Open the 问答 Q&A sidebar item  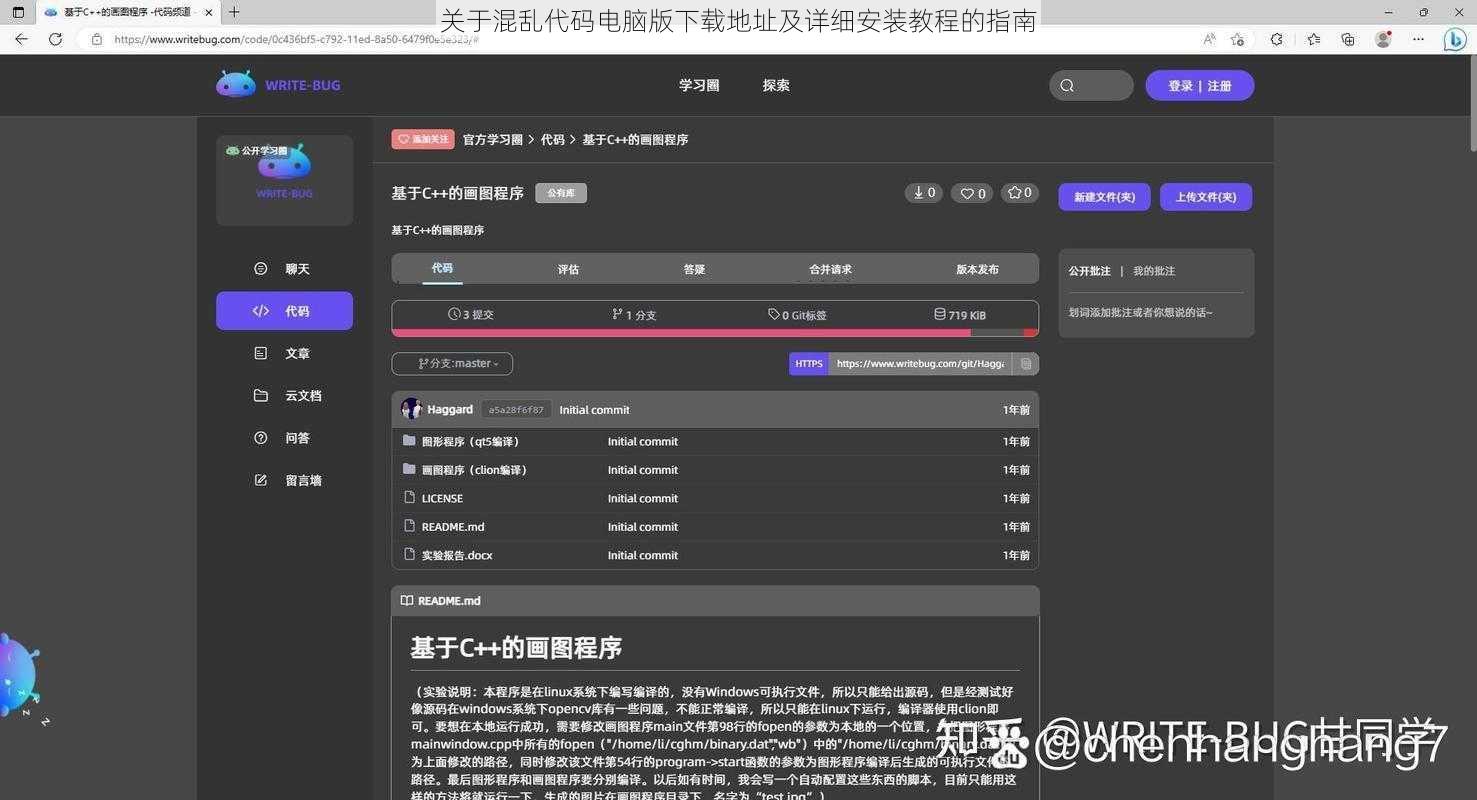284,438
